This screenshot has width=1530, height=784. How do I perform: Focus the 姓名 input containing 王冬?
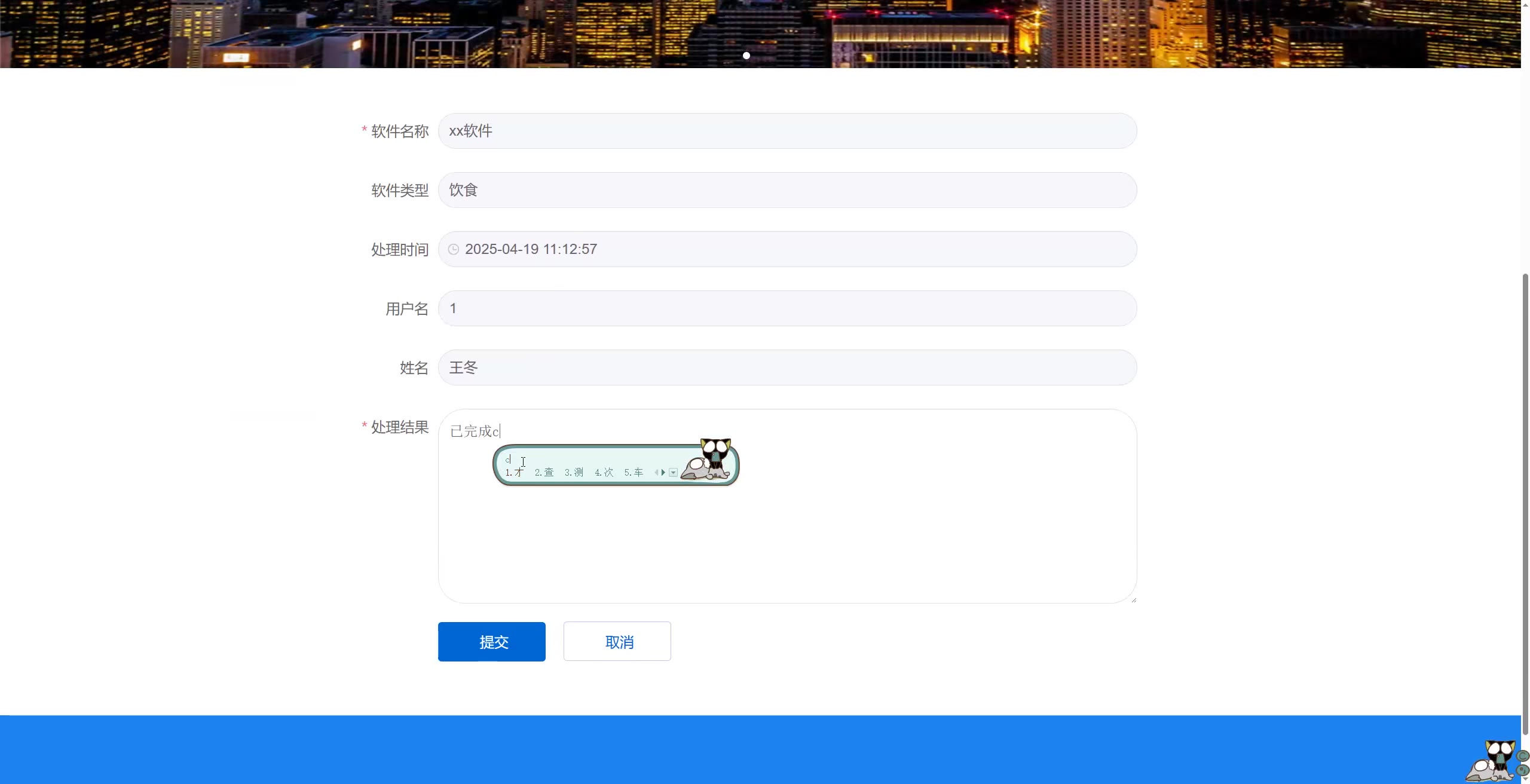(787, 367)
